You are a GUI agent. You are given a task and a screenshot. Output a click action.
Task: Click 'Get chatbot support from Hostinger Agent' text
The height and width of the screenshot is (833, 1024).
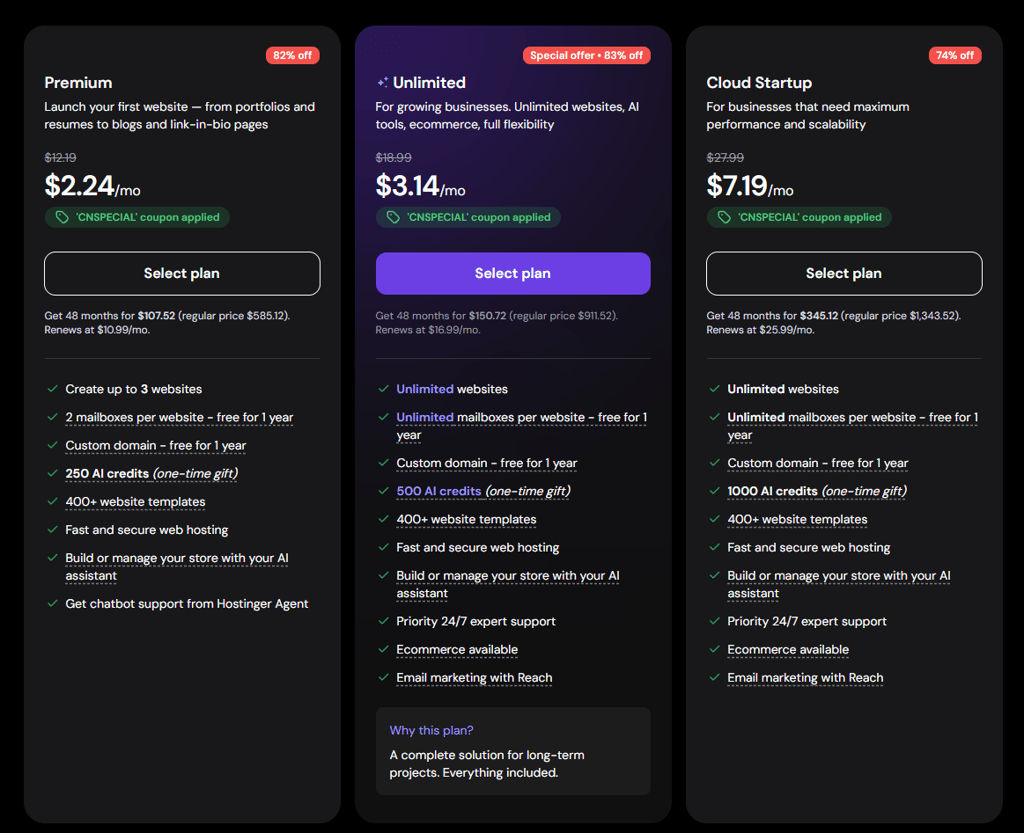pos(187,604)
